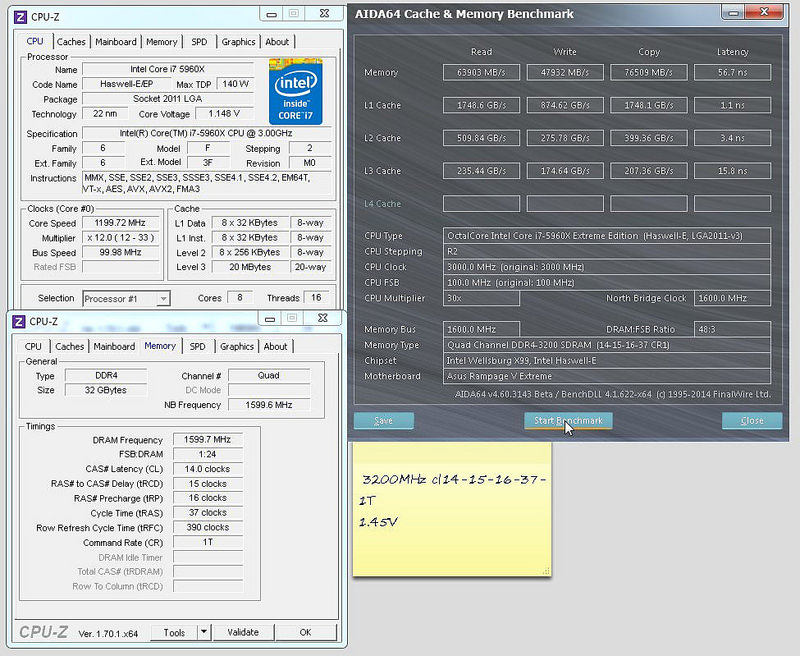Click the Memory Type field Quad Channel DDR4-3200
The image size is (800, 656).
607,345
